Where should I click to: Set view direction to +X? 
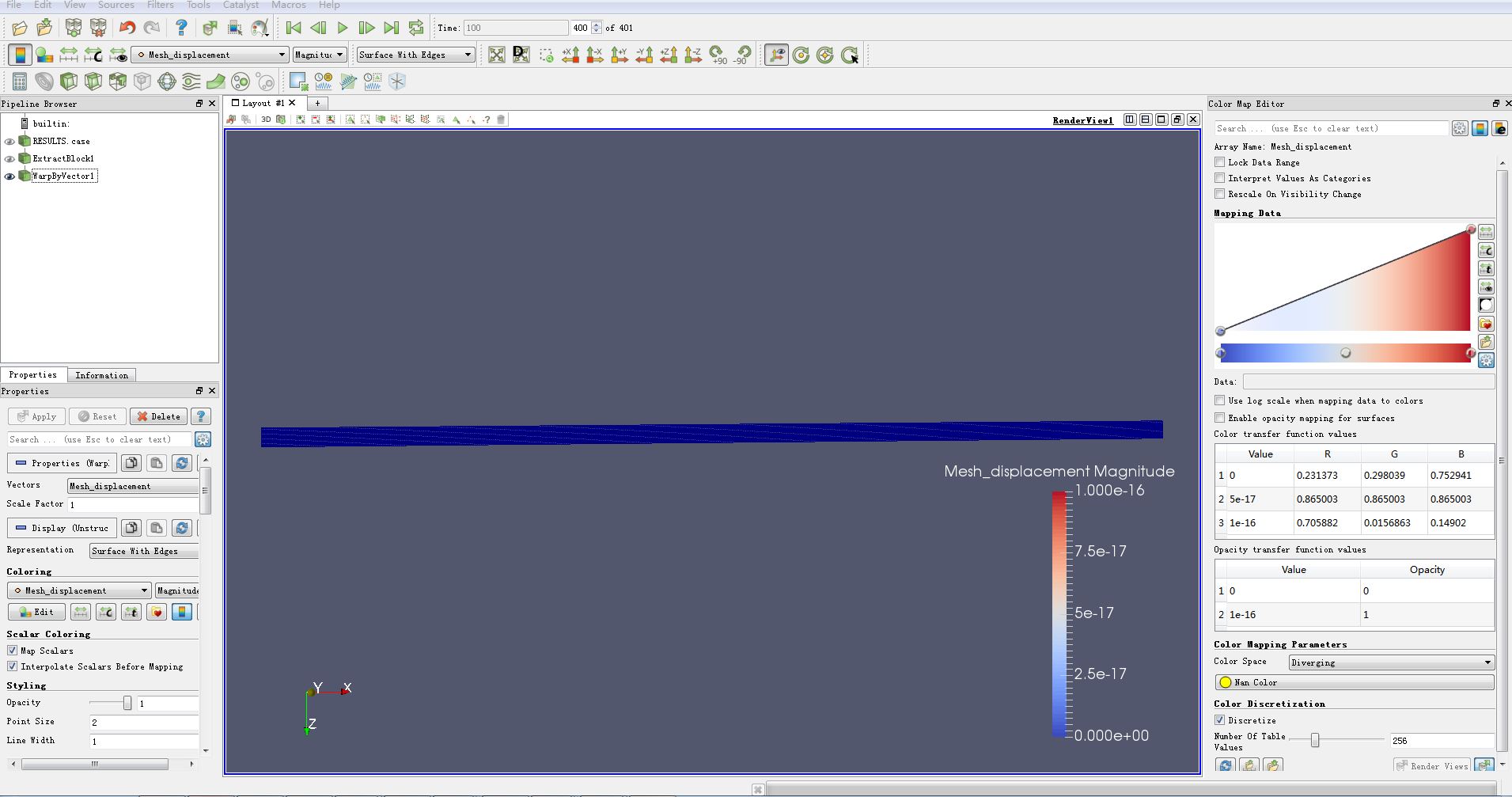click(570, 55)
